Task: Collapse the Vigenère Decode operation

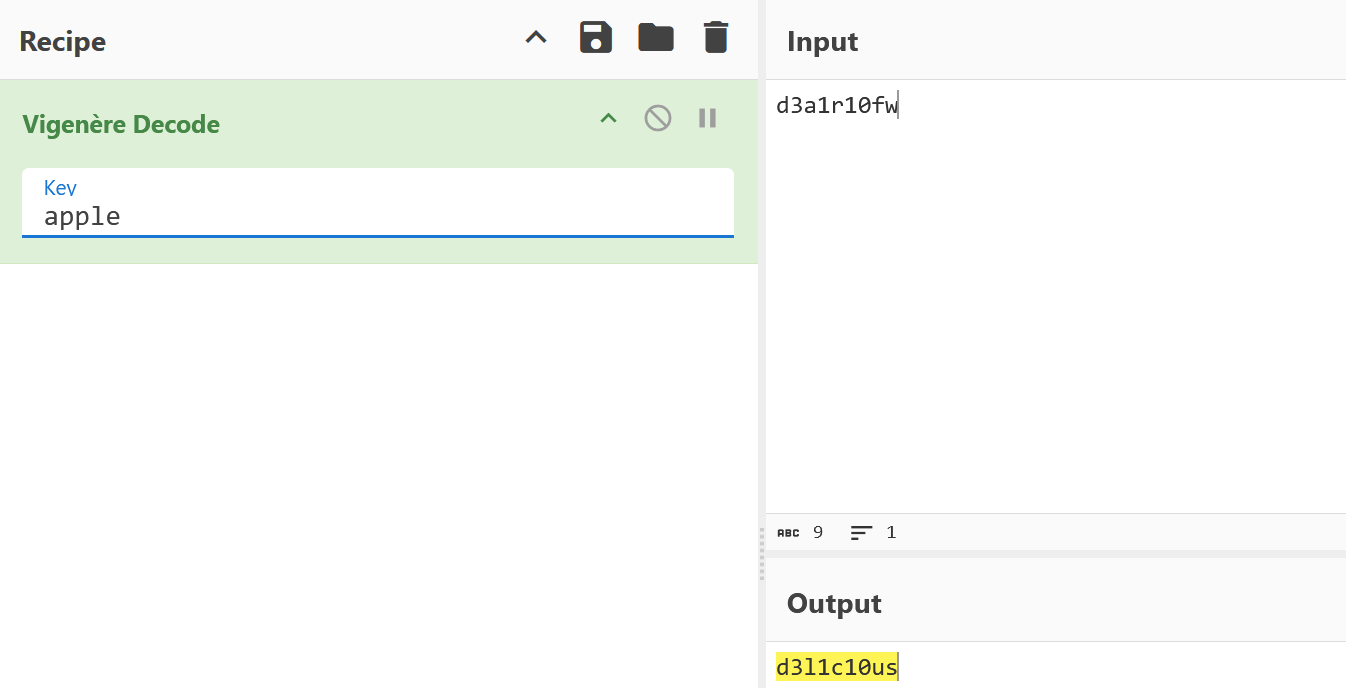Action: pos(608,119)
